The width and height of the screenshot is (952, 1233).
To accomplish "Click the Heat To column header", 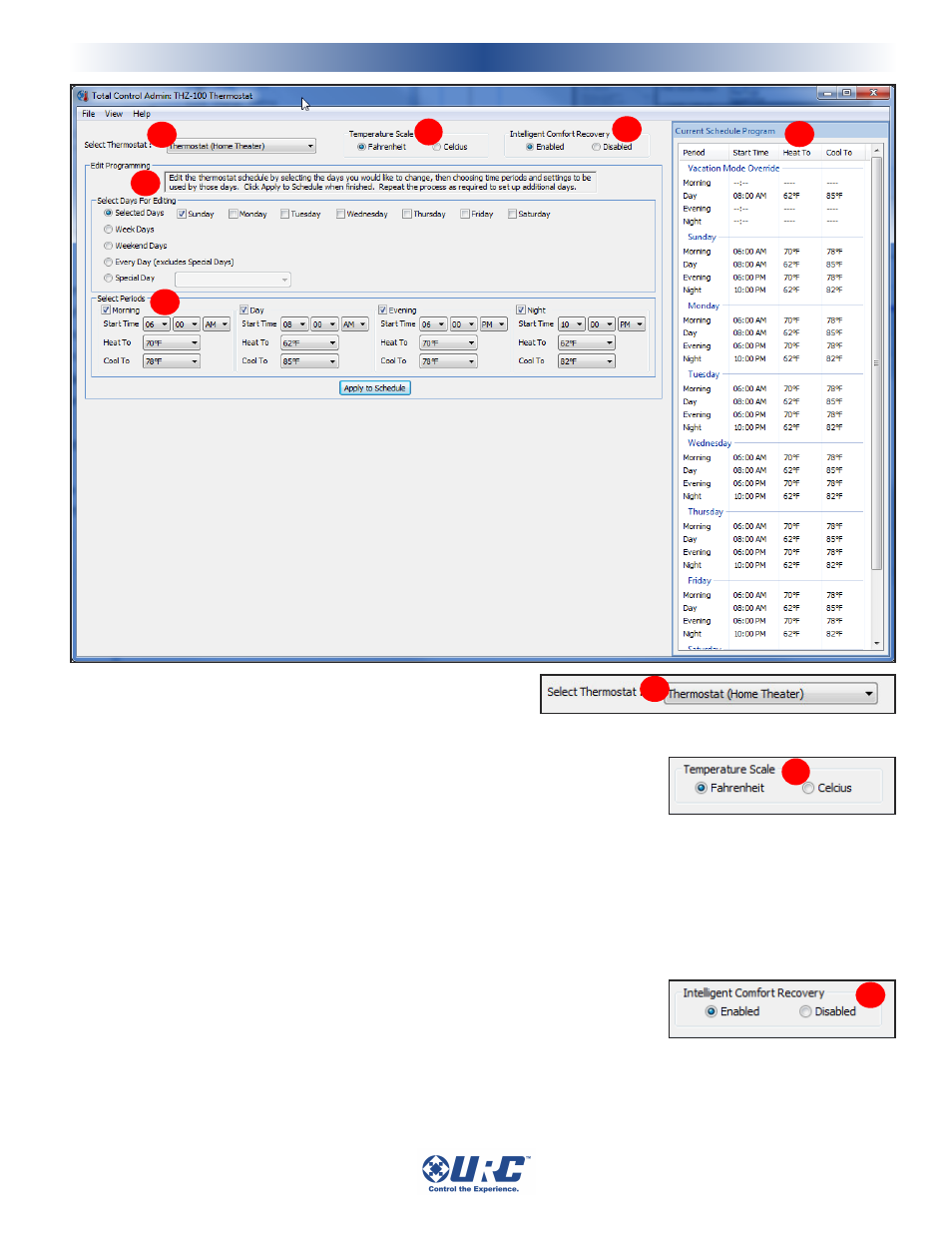I will pos(797,153).
